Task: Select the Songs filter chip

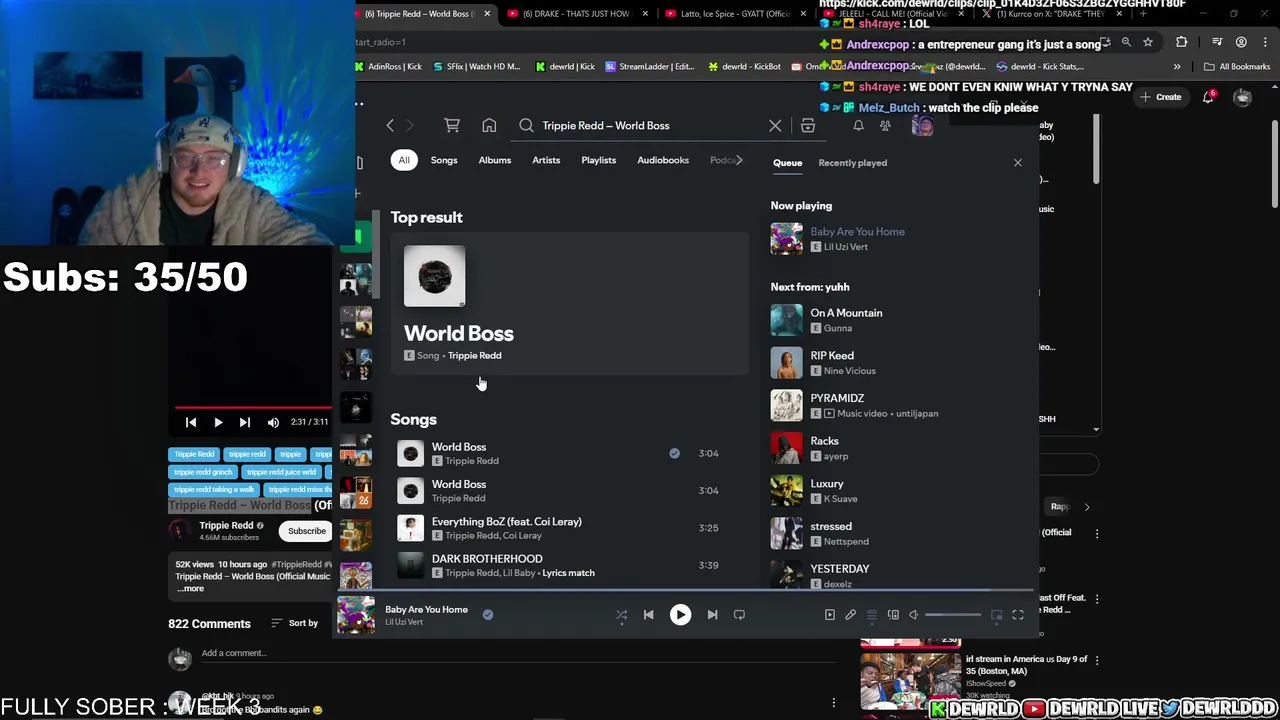Action: [x=444, y=160]
